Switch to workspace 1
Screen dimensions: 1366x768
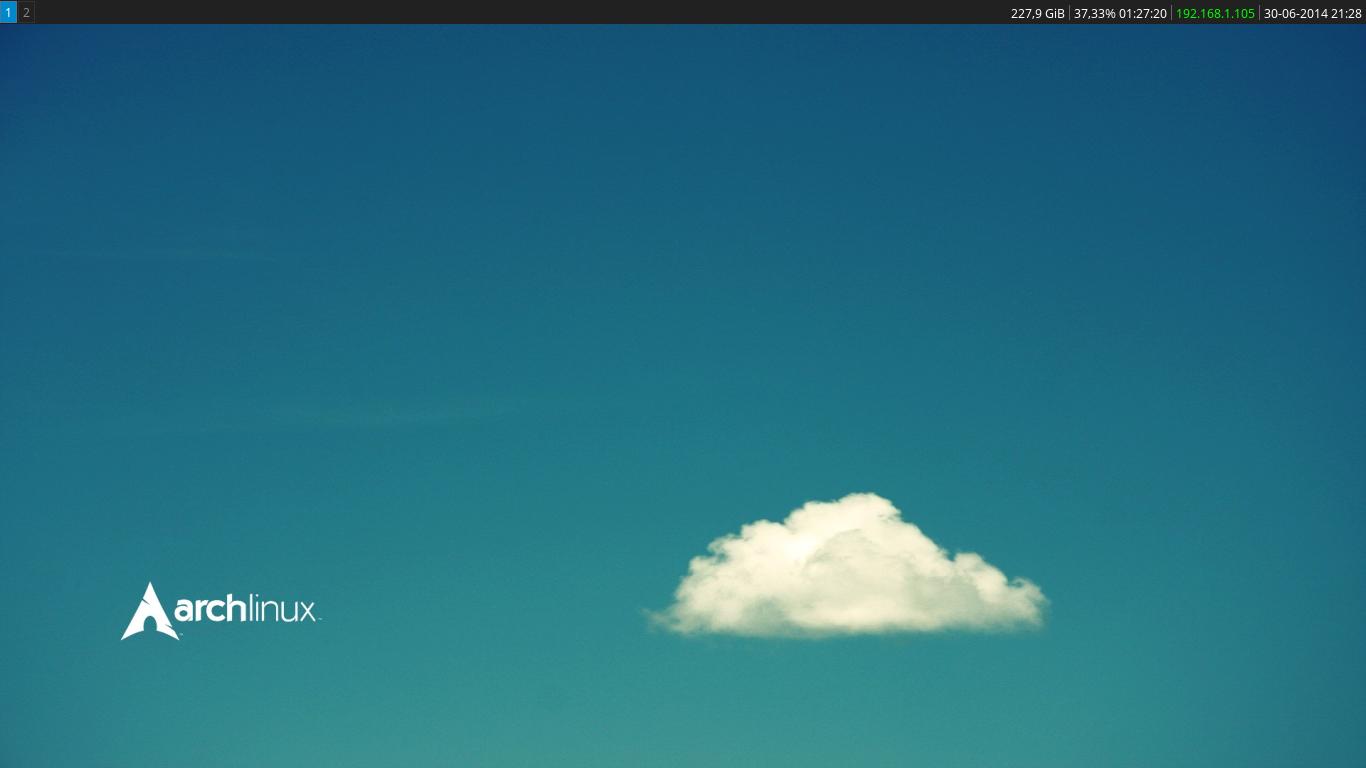(x=8, y=12)
